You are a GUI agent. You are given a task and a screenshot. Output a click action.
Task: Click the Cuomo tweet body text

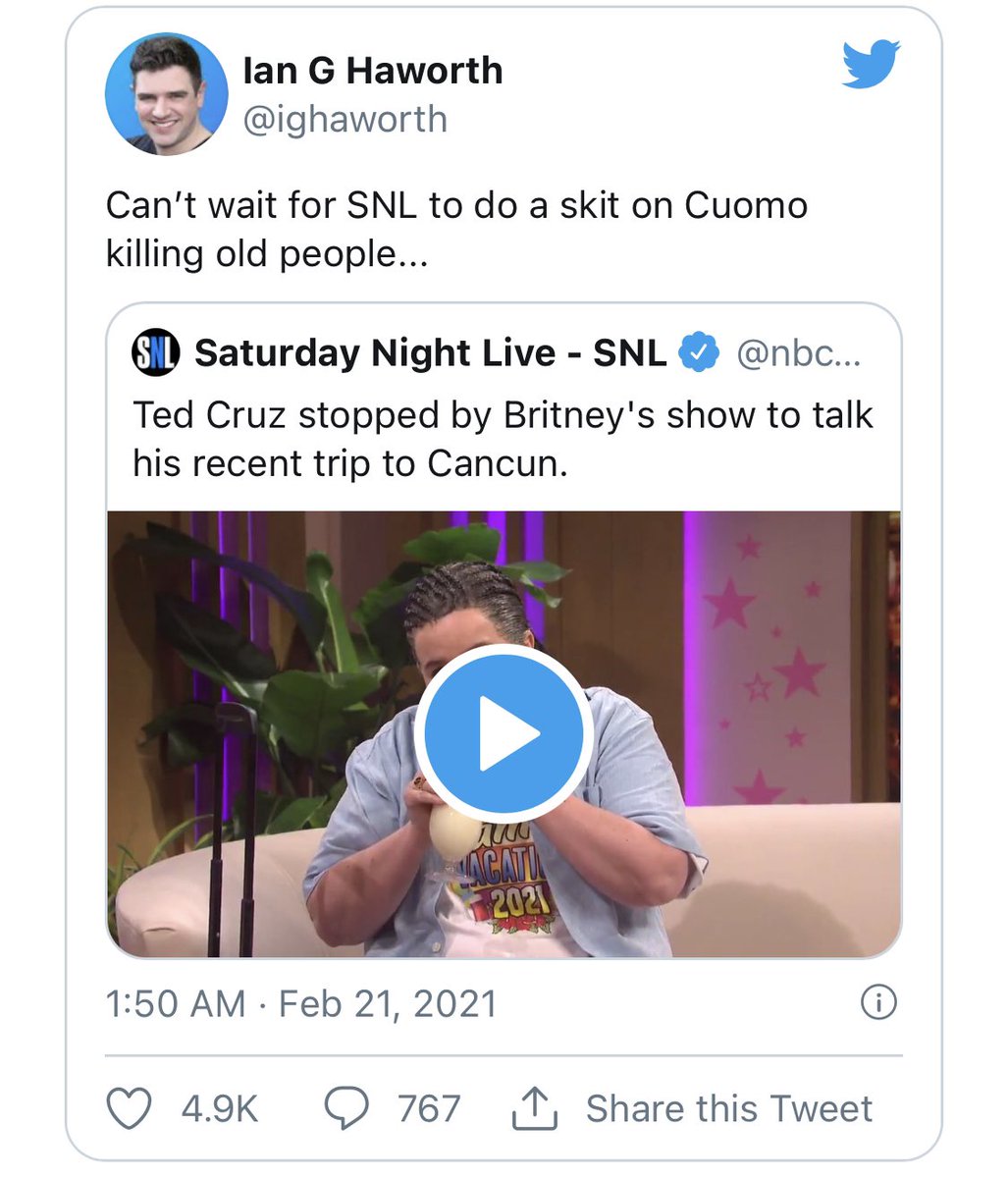(x=456, y=229)
